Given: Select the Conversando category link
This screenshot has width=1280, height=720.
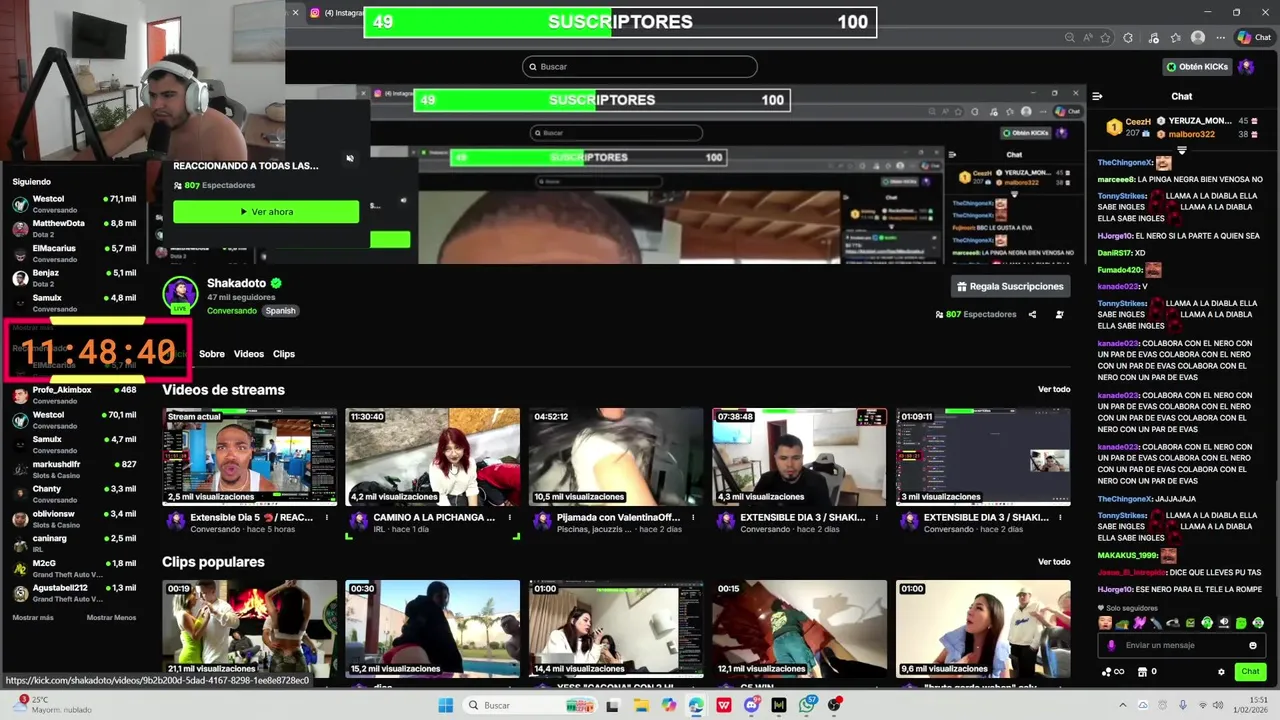Looking at the screenshot, I should pos(232,311).
